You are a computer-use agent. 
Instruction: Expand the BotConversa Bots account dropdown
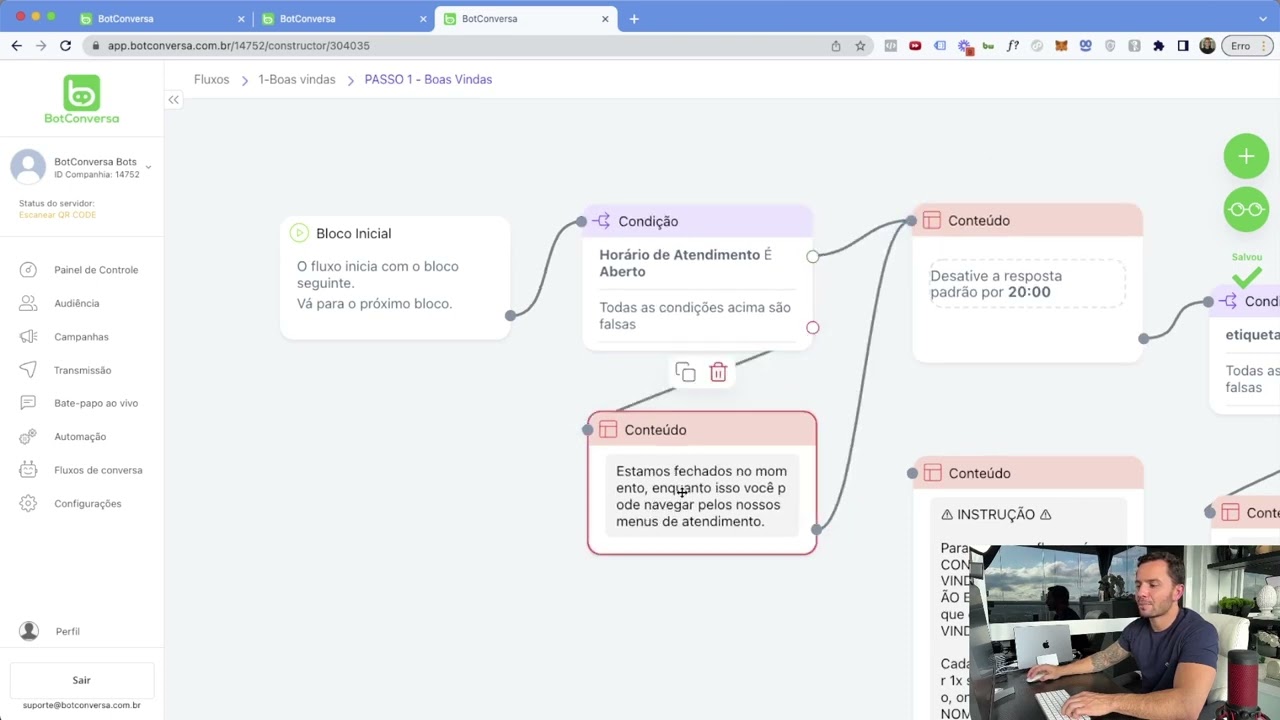(x=148, y=167)
